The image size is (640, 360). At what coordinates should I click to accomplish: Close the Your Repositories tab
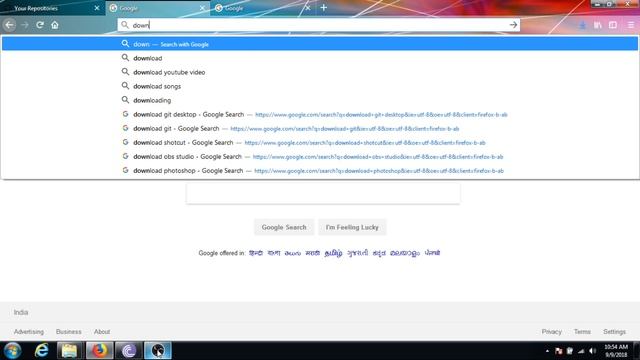click(x=97, y=8)
